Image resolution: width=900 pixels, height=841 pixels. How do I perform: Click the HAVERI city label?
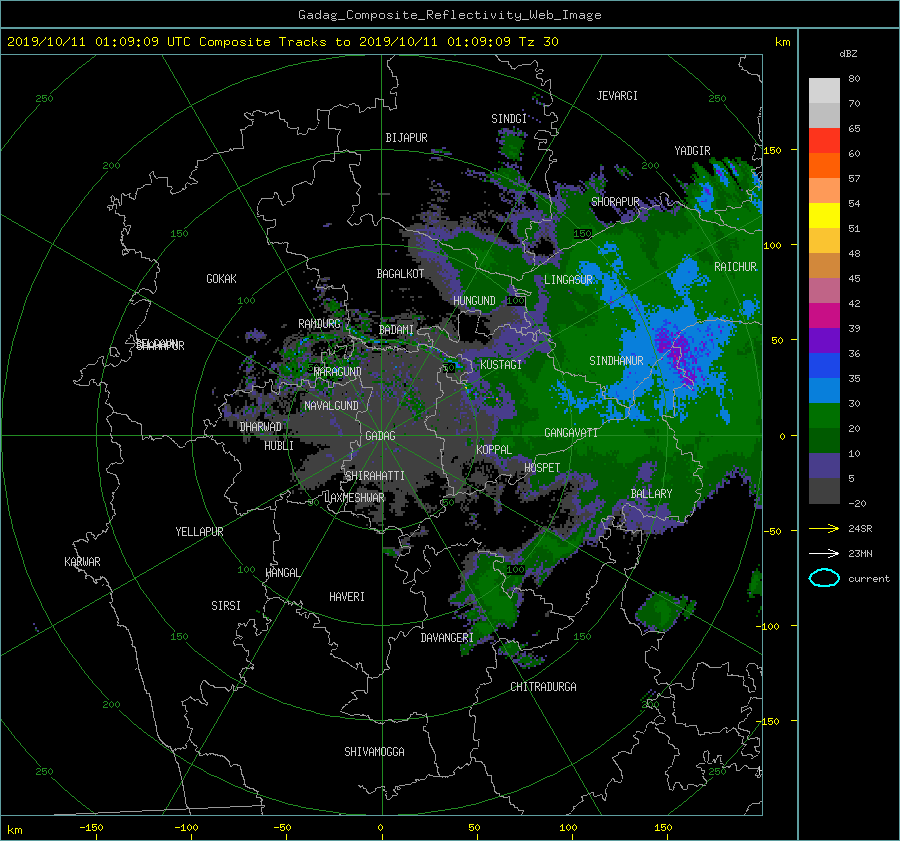point(347,597)
